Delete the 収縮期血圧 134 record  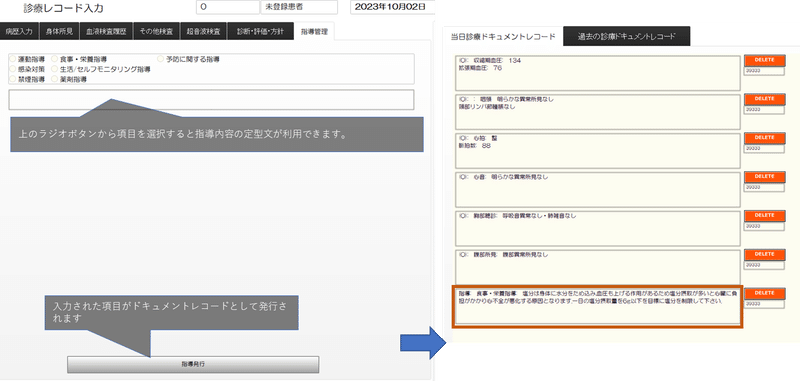pyautogui.click(x=764, y=60)
